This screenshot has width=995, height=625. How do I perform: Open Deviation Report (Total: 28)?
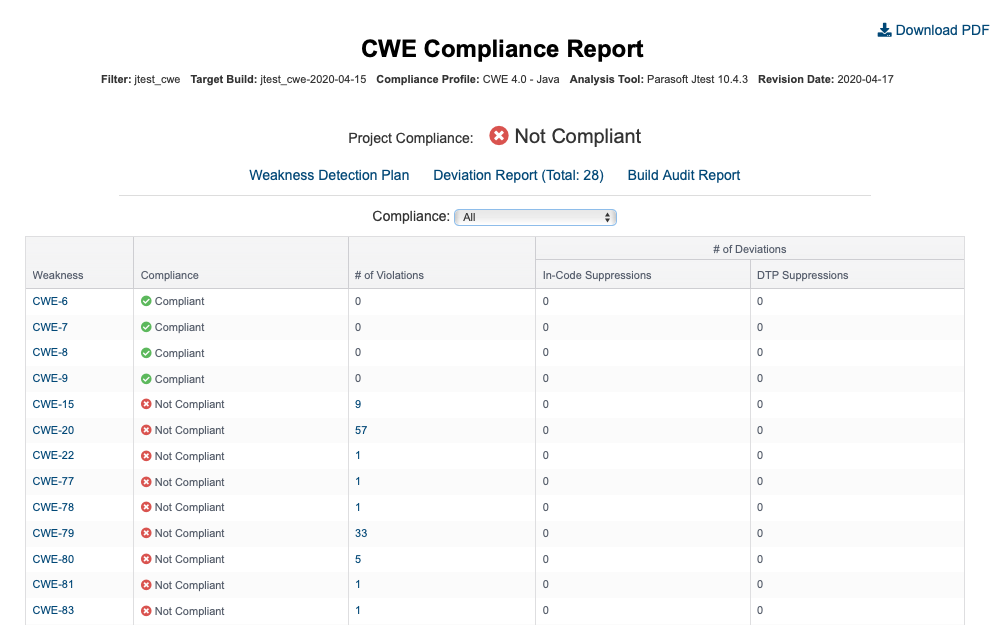(518, 175)
